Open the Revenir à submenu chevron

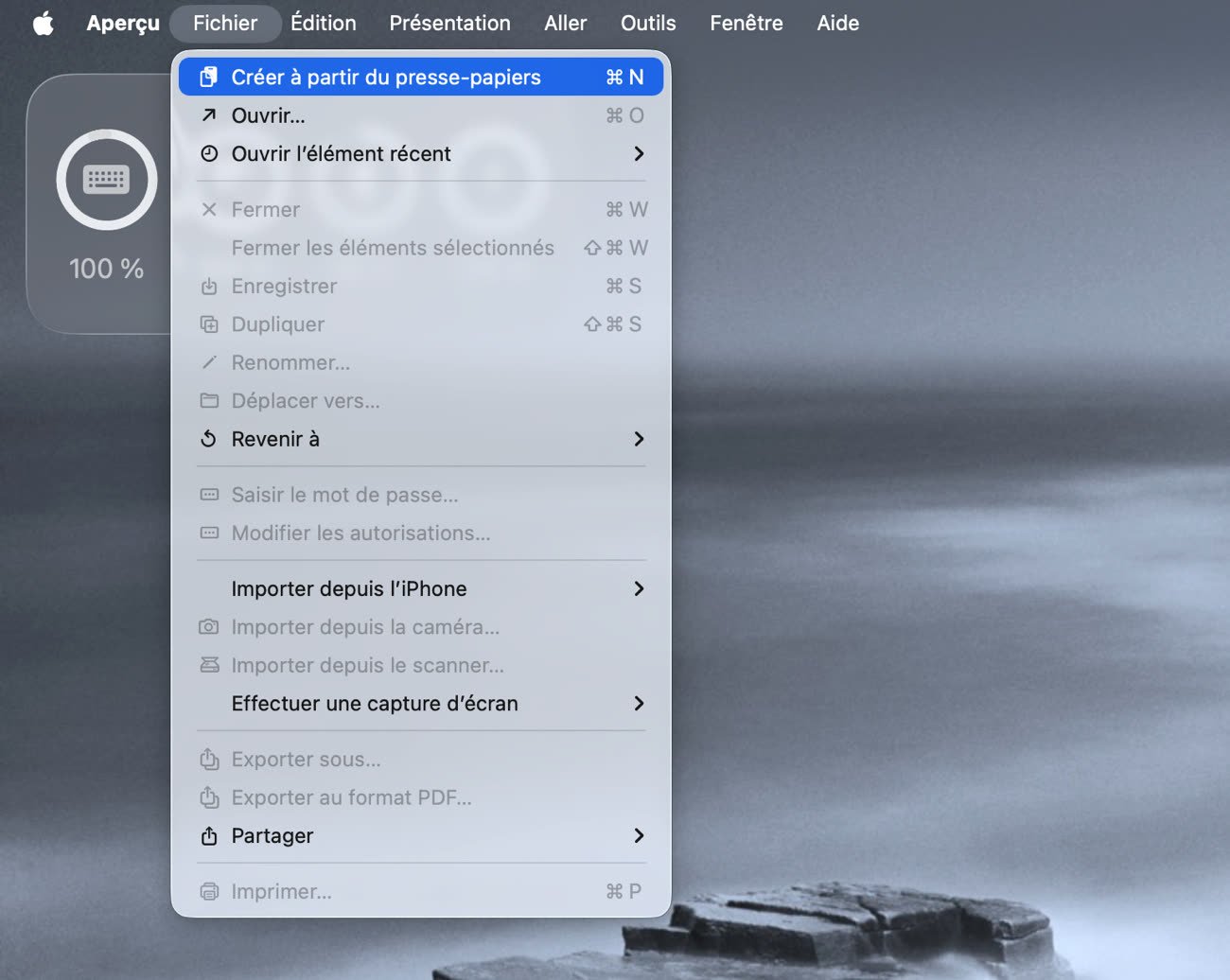(639, 439)
